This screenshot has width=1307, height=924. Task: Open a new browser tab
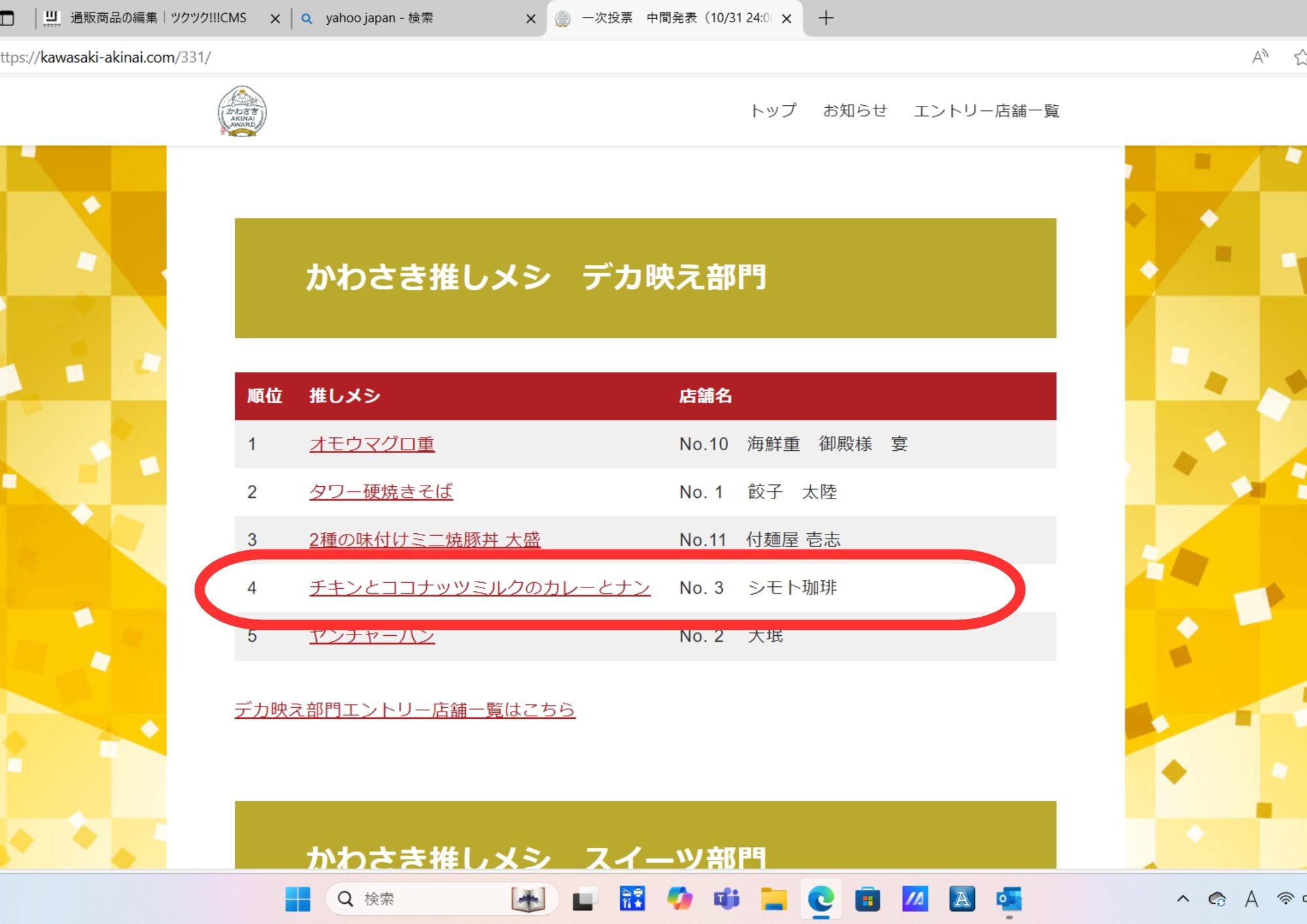coord(826,18)
